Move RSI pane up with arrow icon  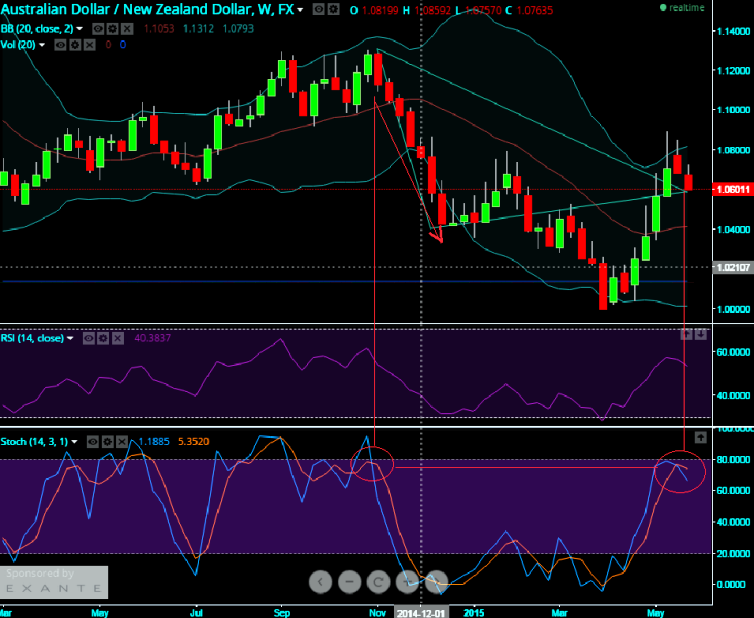pos(687,334)
